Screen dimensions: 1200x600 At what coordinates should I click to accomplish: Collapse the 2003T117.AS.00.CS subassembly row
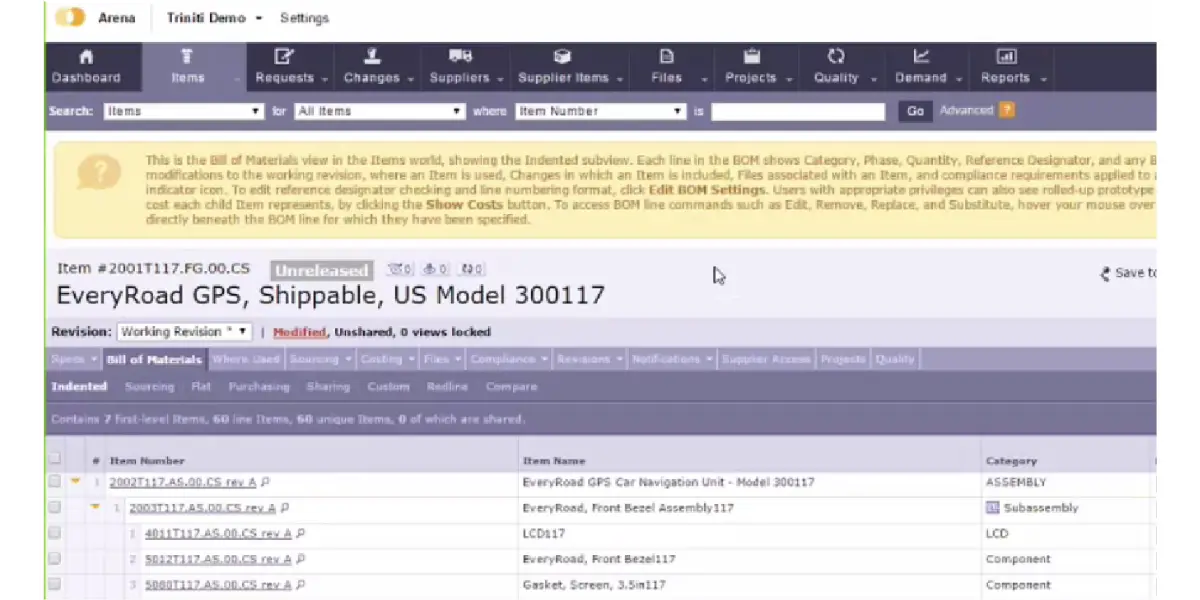(95, 508)
